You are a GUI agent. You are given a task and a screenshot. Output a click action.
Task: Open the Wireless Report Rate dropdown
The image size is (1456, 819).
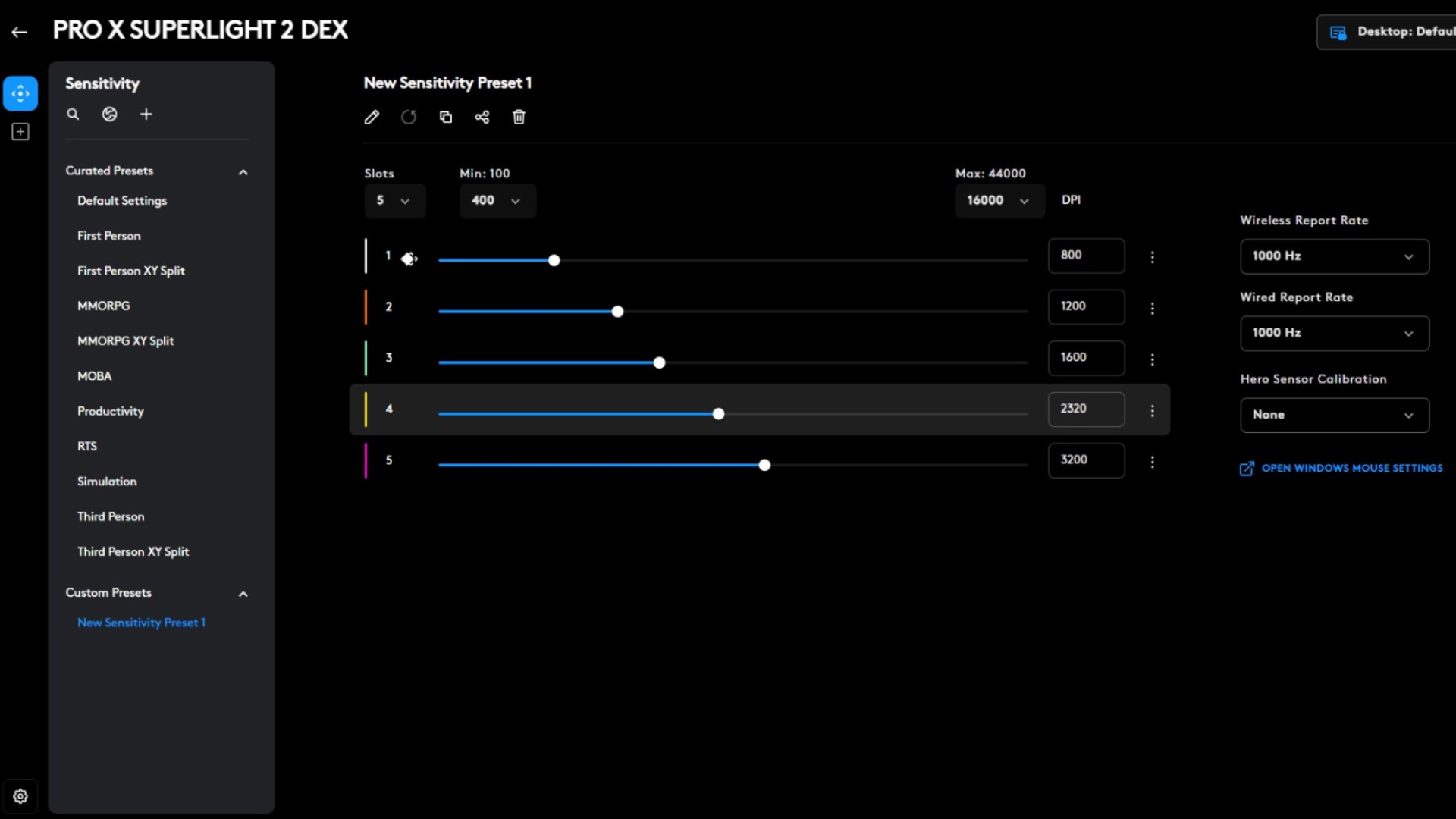pyautogui.click(x=1335, y=256)
